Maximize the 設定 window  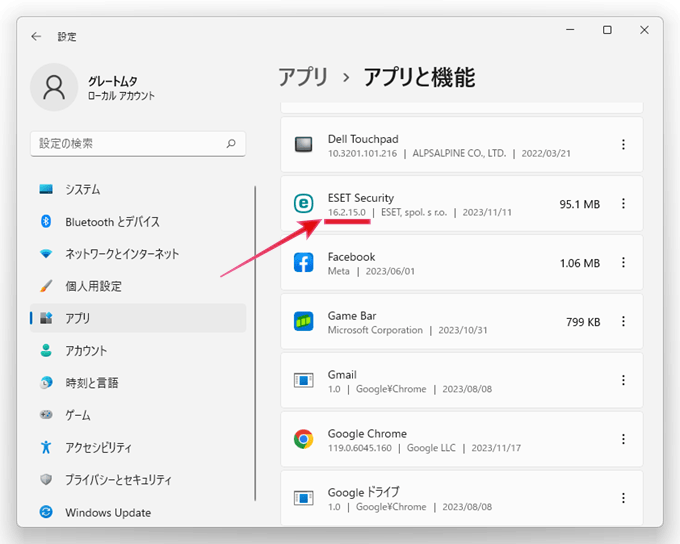(607, 29)
